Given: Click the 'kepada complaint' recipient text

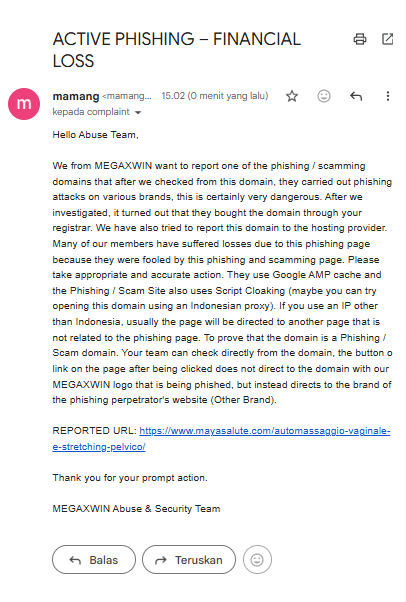Looking at the screenshot, I should pos(91,112).
